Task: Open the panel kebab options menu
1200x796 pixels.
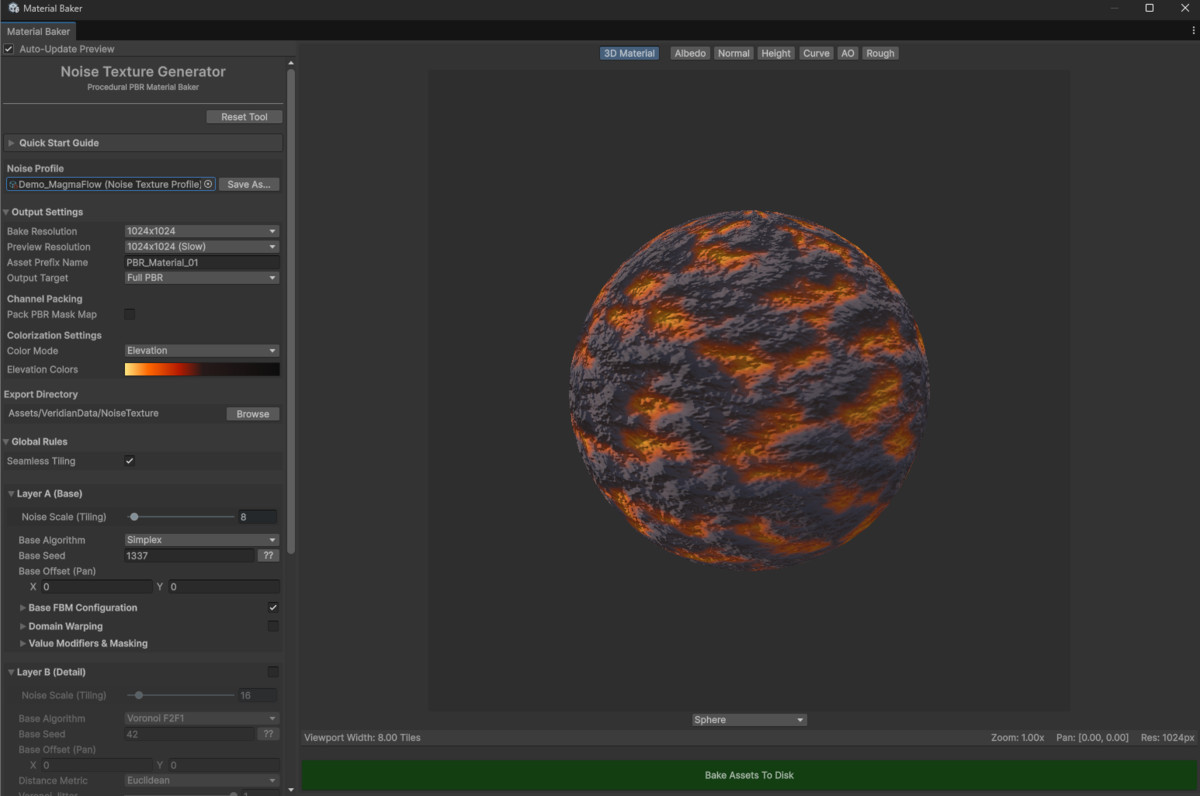Action: (x=1193, y=31)
